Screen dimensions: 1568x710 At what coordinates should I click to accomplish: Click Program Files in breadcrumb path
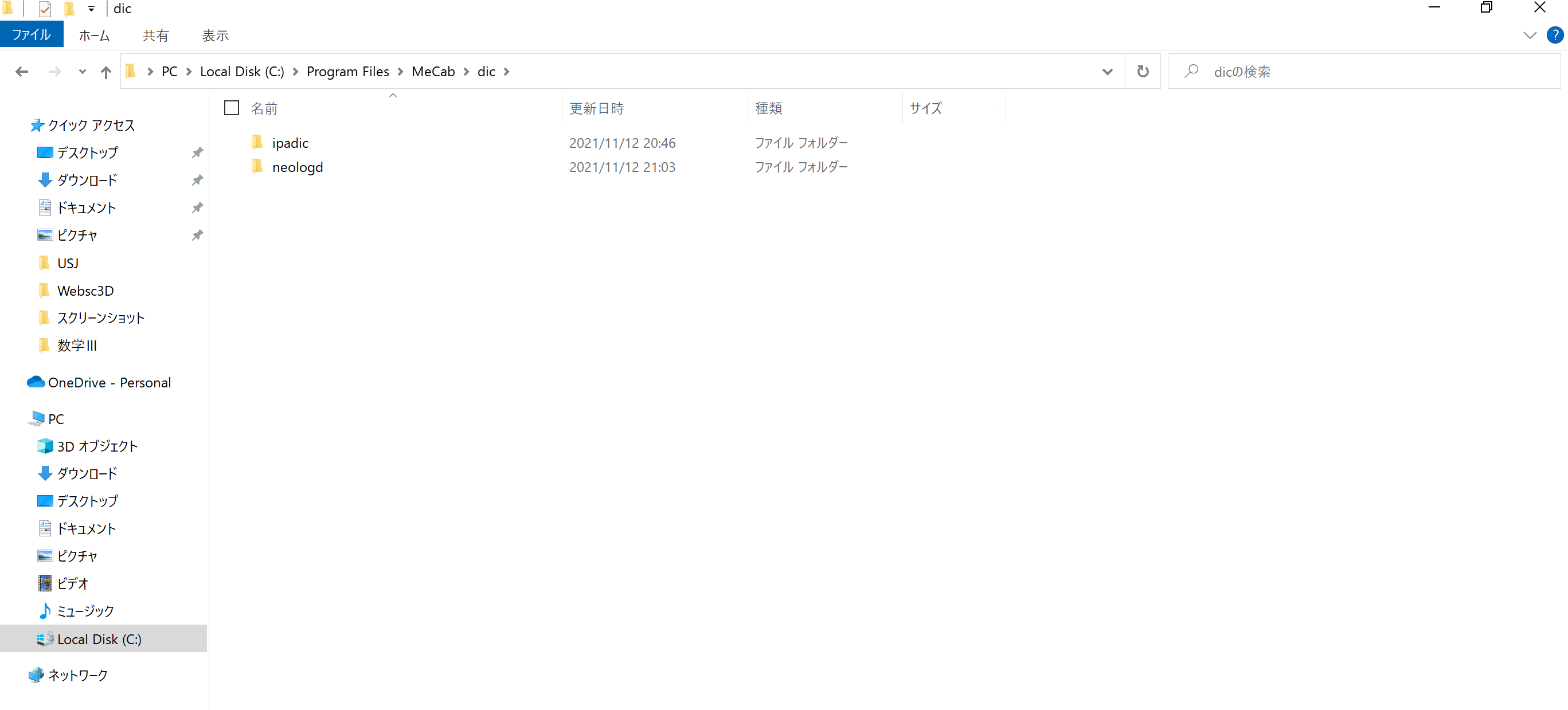click(347, 72)
